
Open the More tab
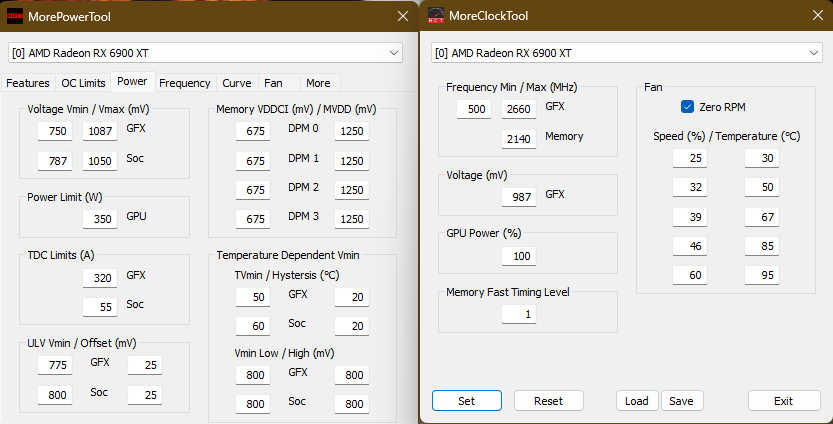pyautogui.click(x=318, y=83)
